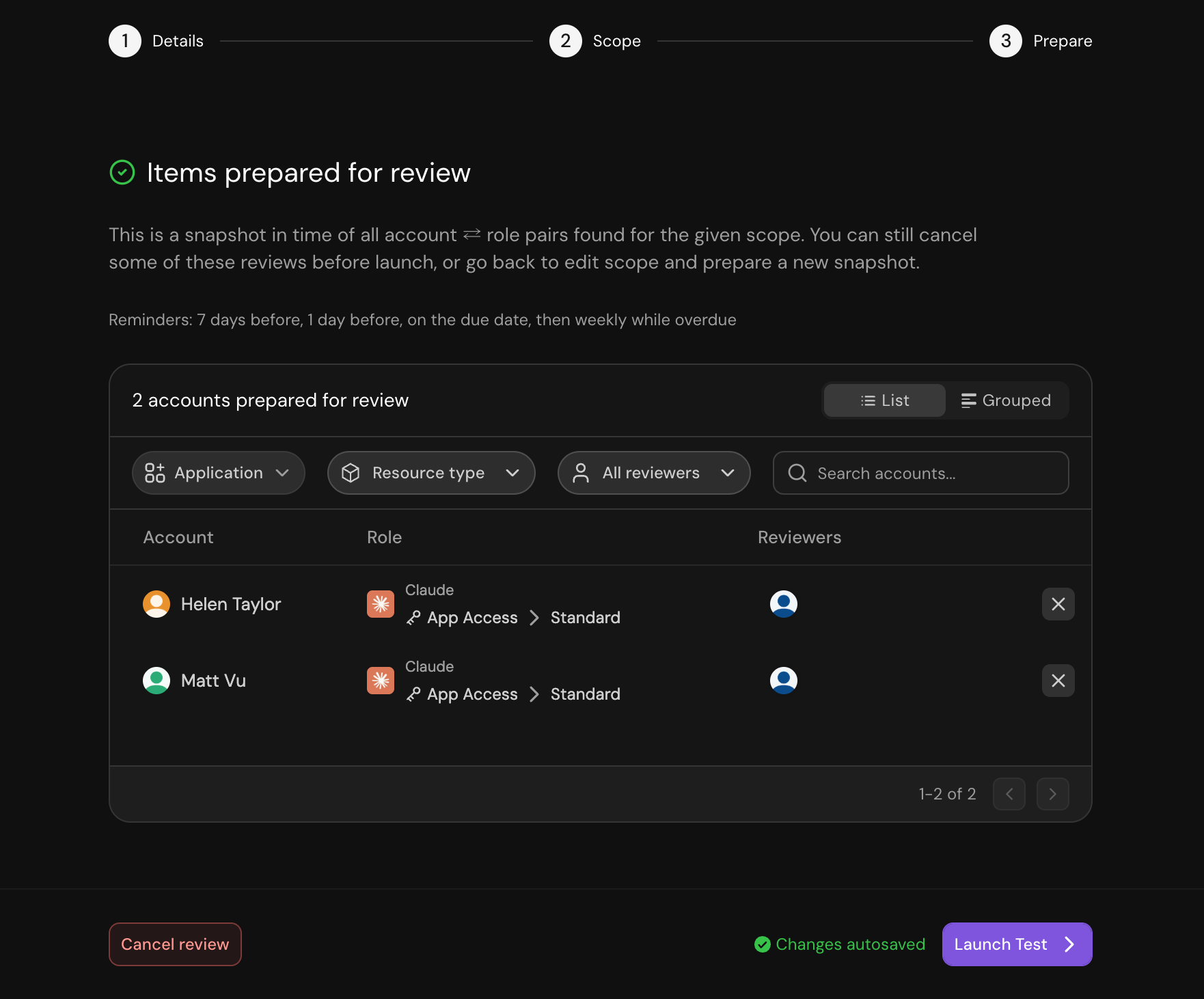Image resolution: width=1204 pixels, height=999 pixels.
Task: Click the 2 accounts prepared for review heading
Action: coord(271,400)
